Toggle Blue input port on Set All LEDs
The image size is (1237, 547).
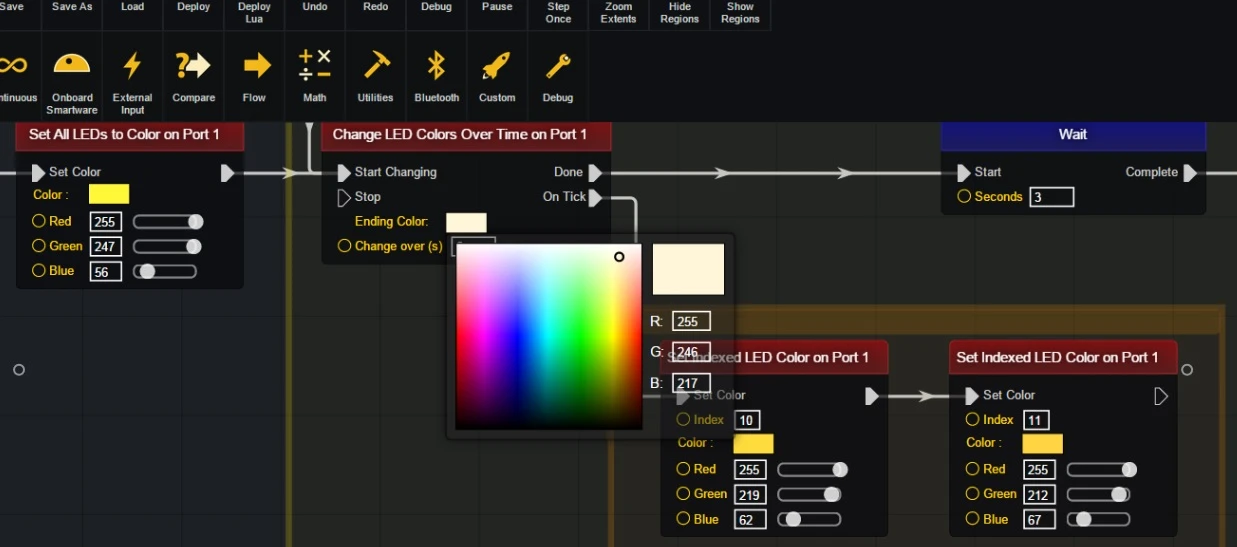[39, 270]
